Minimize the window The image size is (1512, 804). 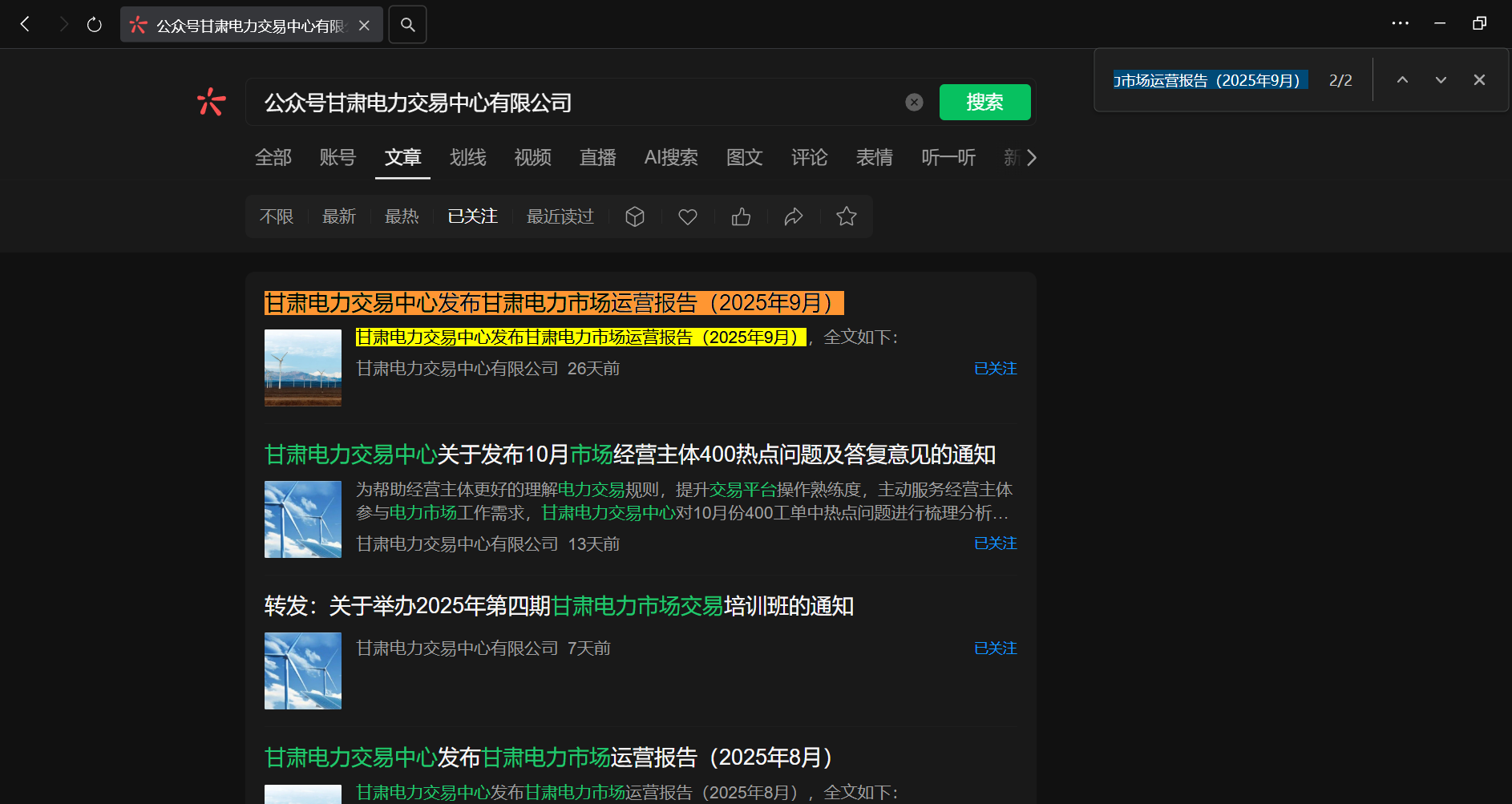1440,23
